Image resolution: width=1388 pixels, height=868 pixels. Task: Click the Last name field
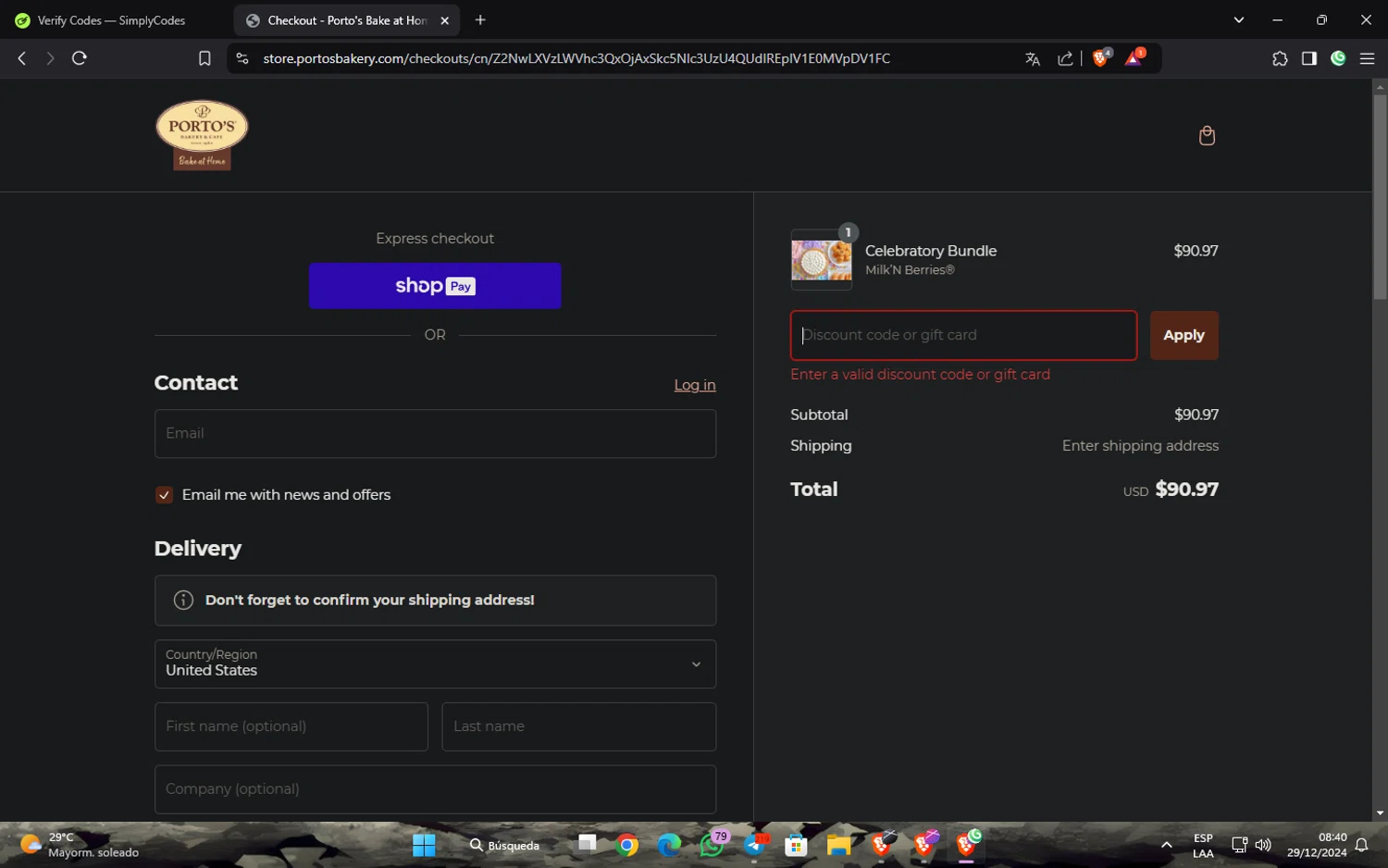coord(578,726)
